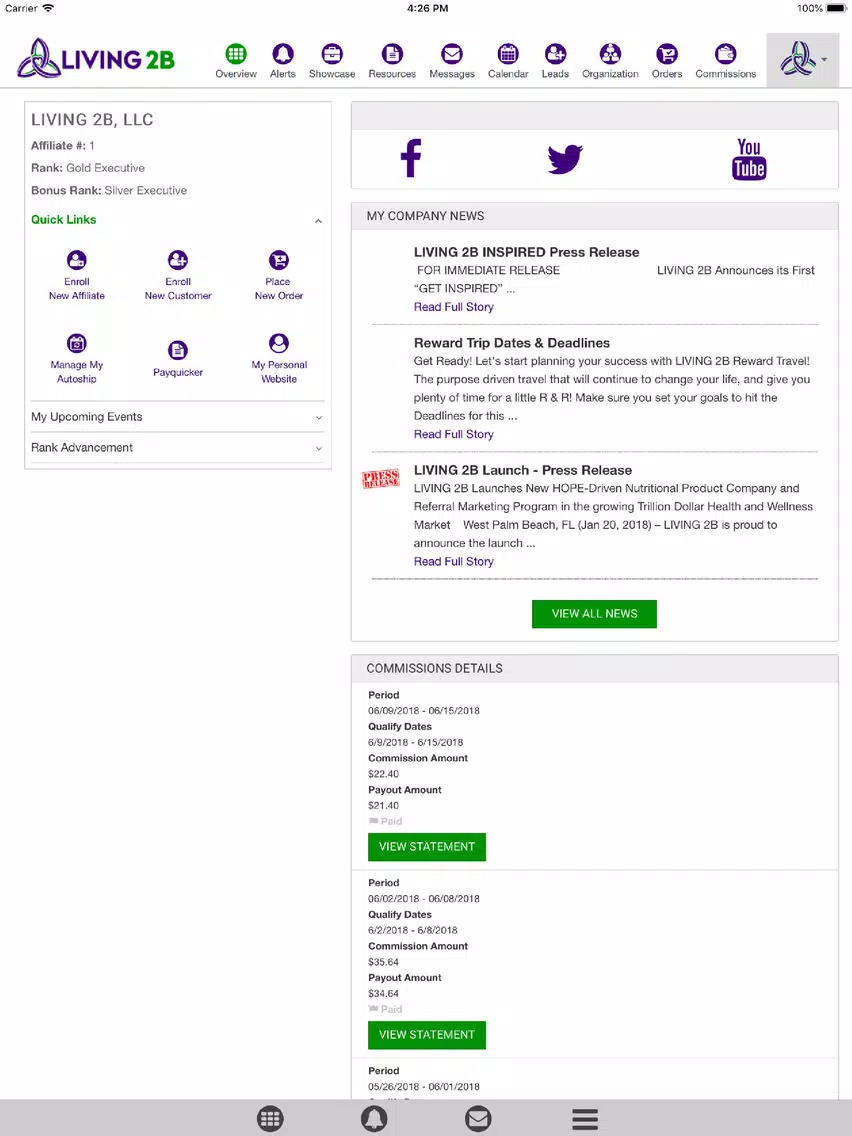Tap the battery indicator in status bar

[x=835, y=8]
